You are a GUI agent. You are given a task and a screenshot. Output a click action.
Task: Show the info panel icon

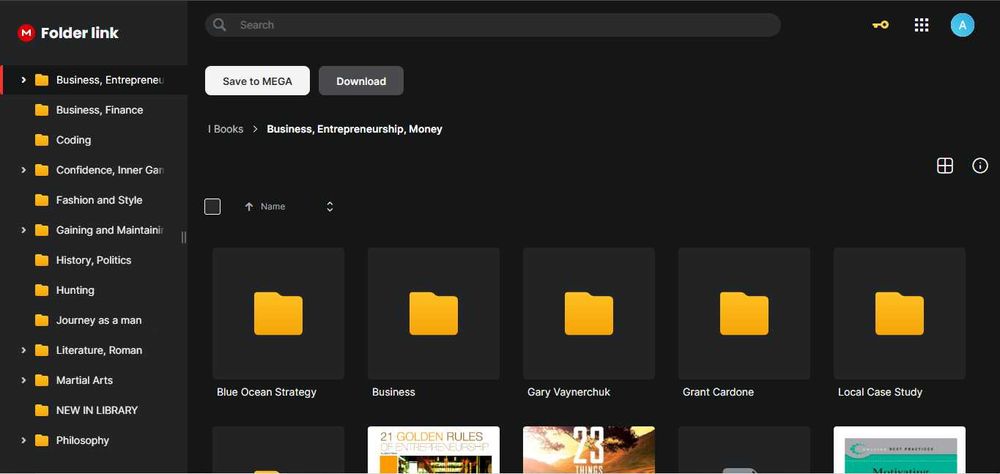click(x=980, y=166)
